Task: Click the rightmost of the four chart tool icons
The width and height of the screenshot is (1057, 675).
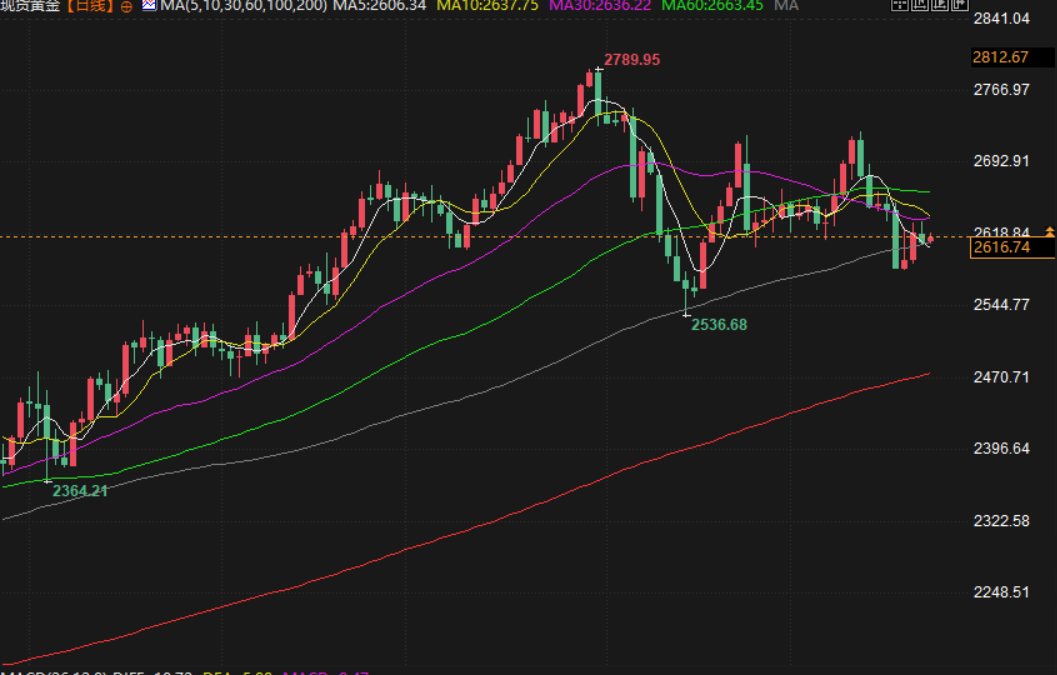Action: [x=960, y=5]
